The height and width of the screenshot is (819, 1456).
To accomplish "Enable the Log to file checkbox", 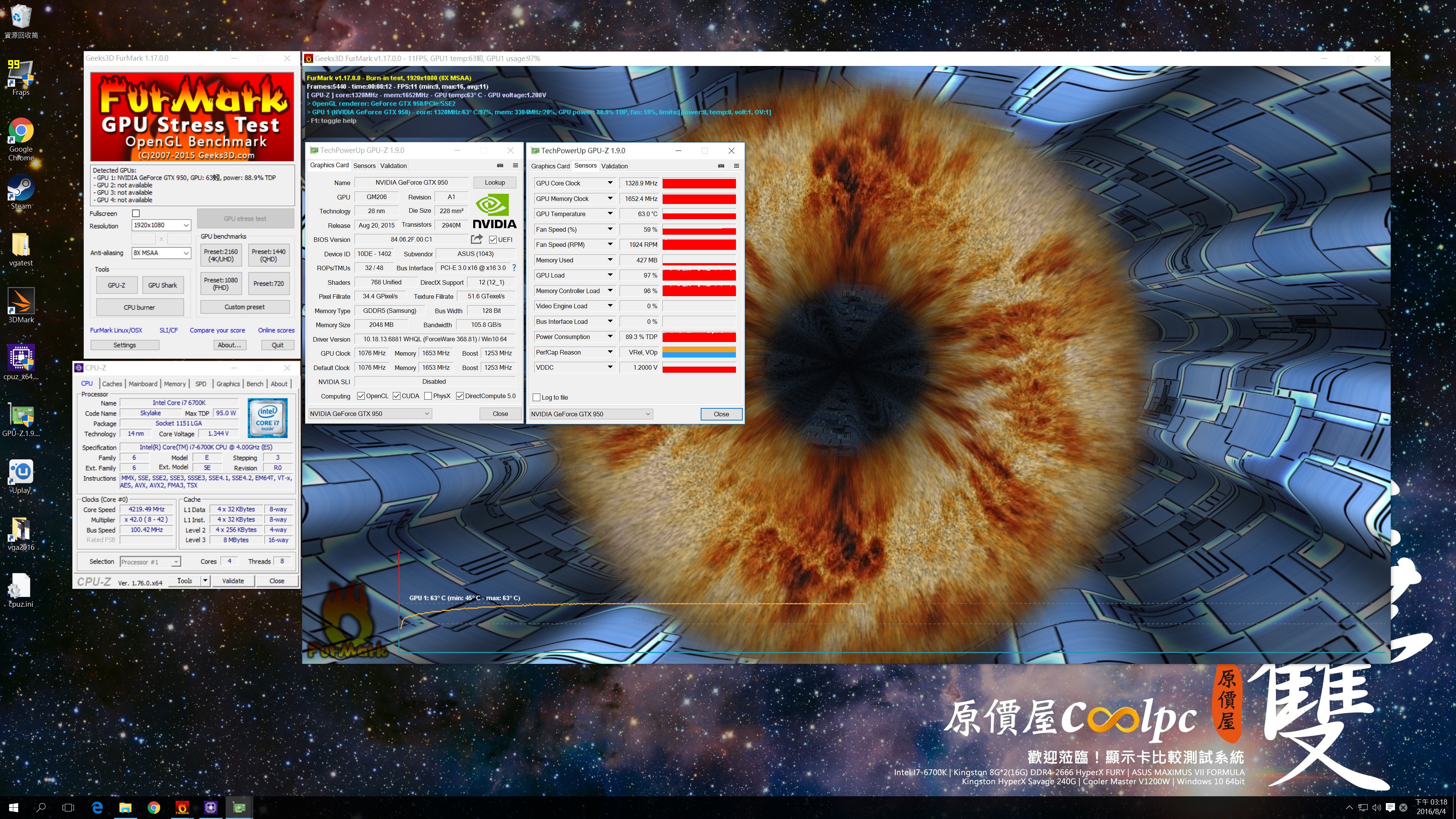I will click(537, 397).
